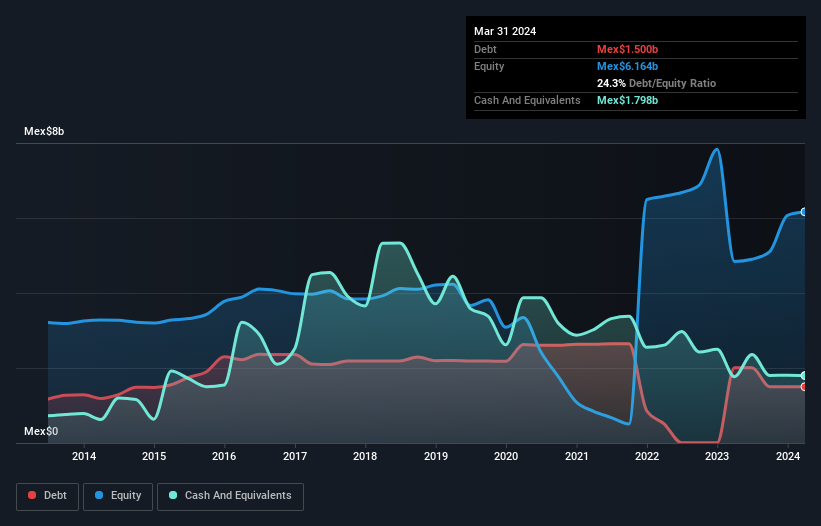Click the 2016 x-axis label
Viewport: 821px width, 526px height.
pos(224,456)
